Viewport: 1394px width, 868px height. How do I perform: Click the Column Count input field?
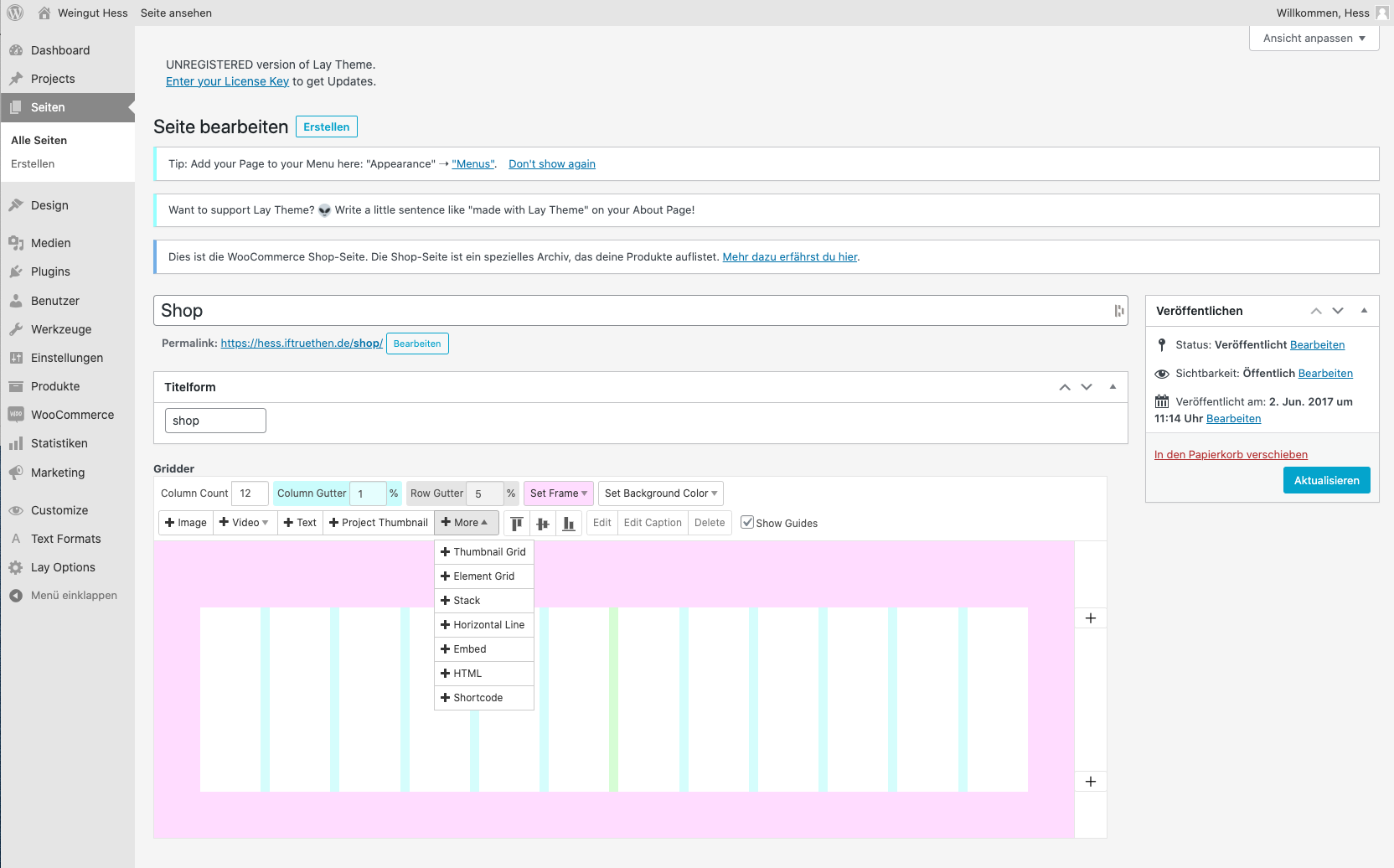250,493
